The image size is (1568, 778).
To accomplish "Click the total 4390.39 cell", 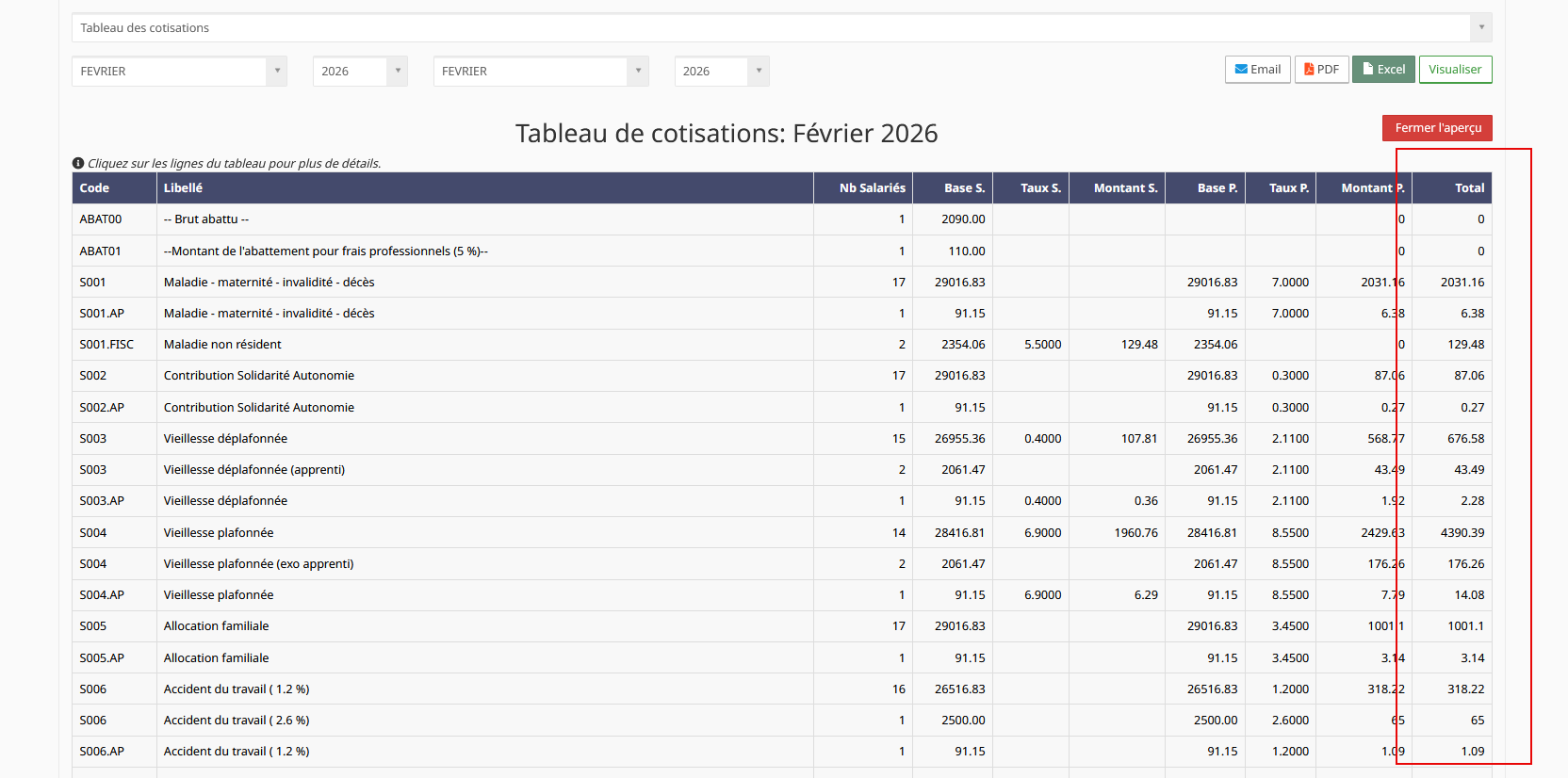I will pos(1452,532).
